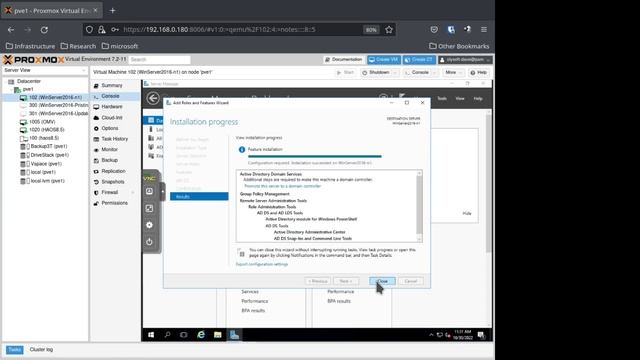Open the Hardware tab

click(x=111, y=107)
